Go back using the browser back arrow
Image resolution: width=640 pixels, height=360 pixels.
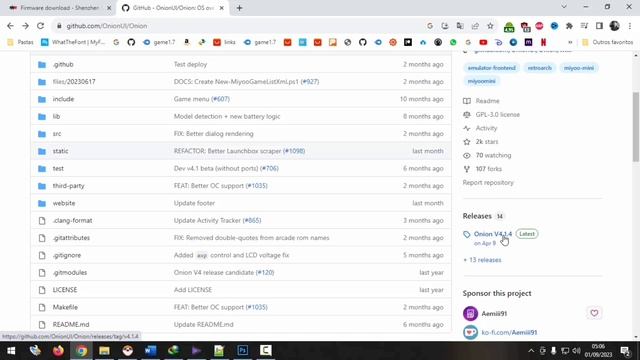[10, 26]
